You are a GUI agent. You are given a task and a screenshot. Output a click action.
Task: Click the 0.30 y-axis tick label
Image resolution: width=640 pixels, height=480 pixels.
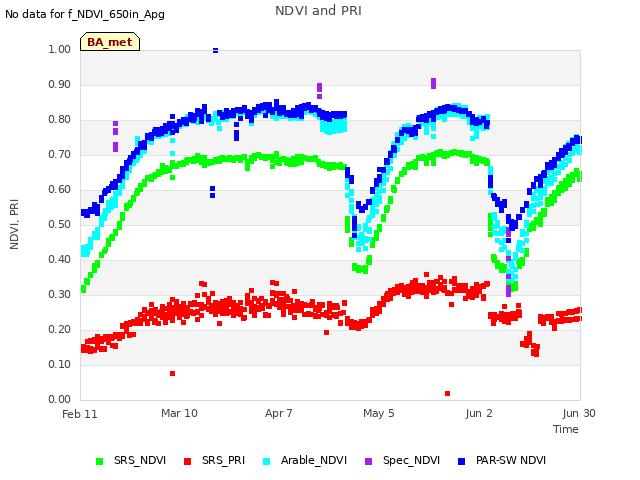(x=60, y=294)
